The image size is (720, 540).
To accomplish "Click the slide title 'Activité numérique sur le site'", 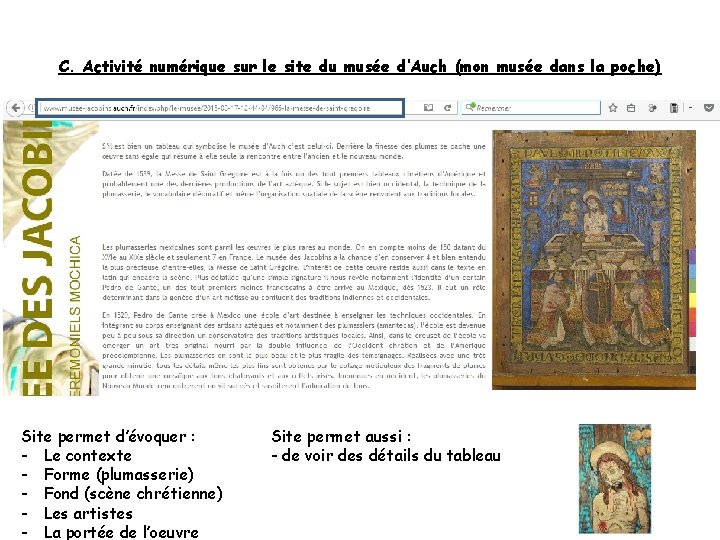I will click(x=360, y=67).
